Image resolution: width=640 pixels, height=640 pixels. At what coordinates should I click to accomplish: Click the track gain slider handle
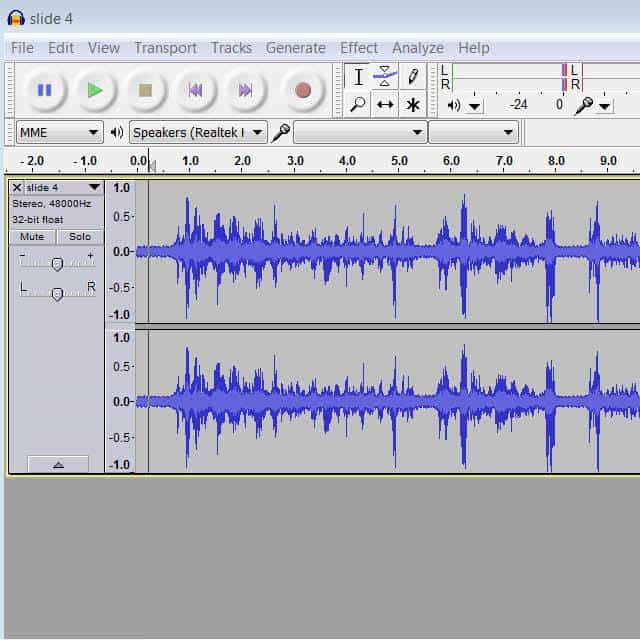tap(57, 264)
